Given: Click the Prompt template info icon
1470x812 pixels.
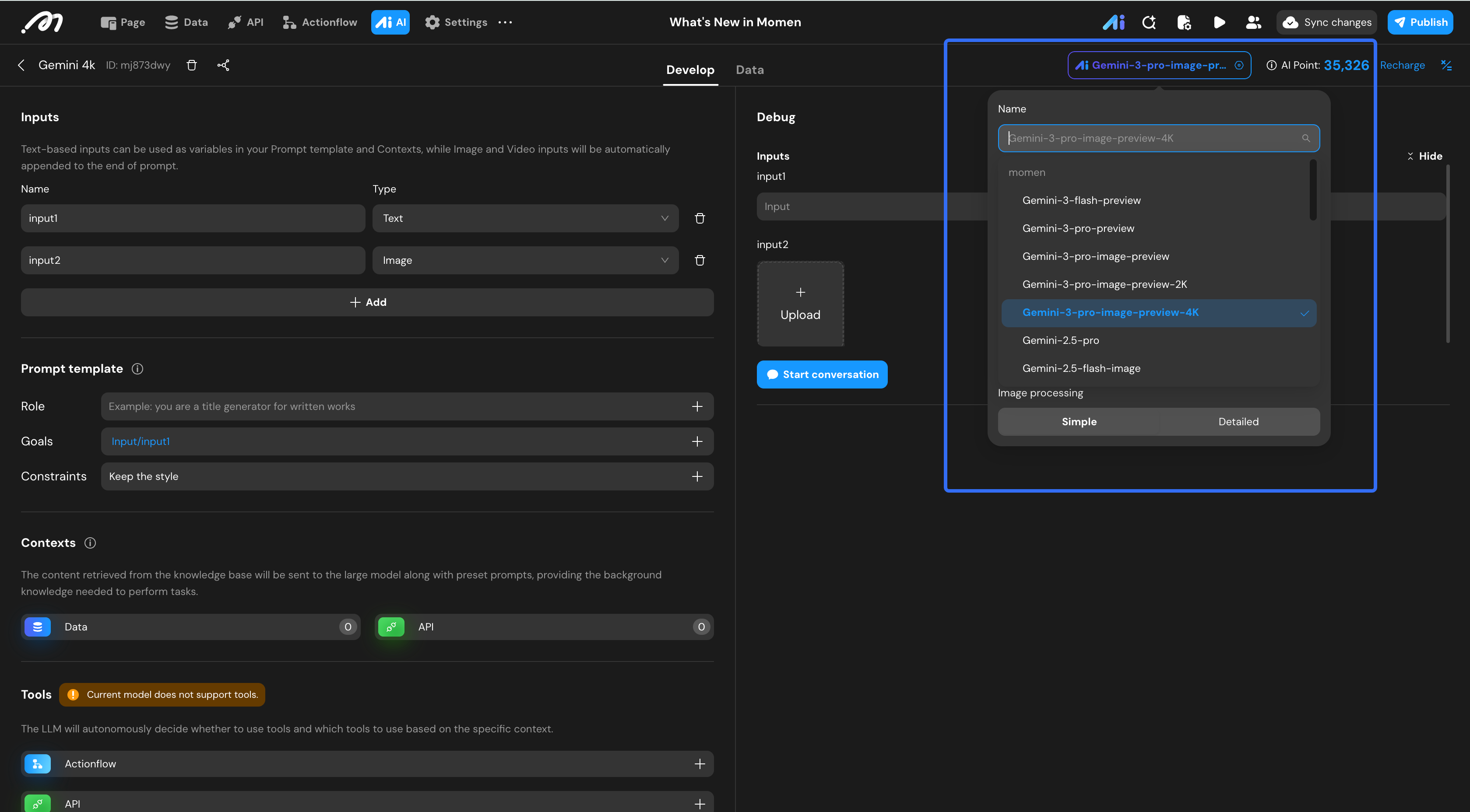Looking at the screenshot, I should [x=137, y=369].
